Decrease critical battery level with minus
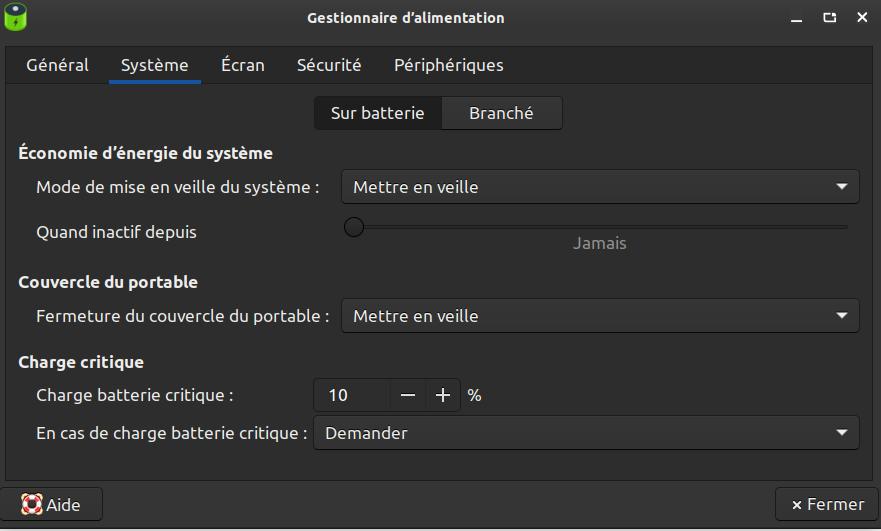 point(407,395)
